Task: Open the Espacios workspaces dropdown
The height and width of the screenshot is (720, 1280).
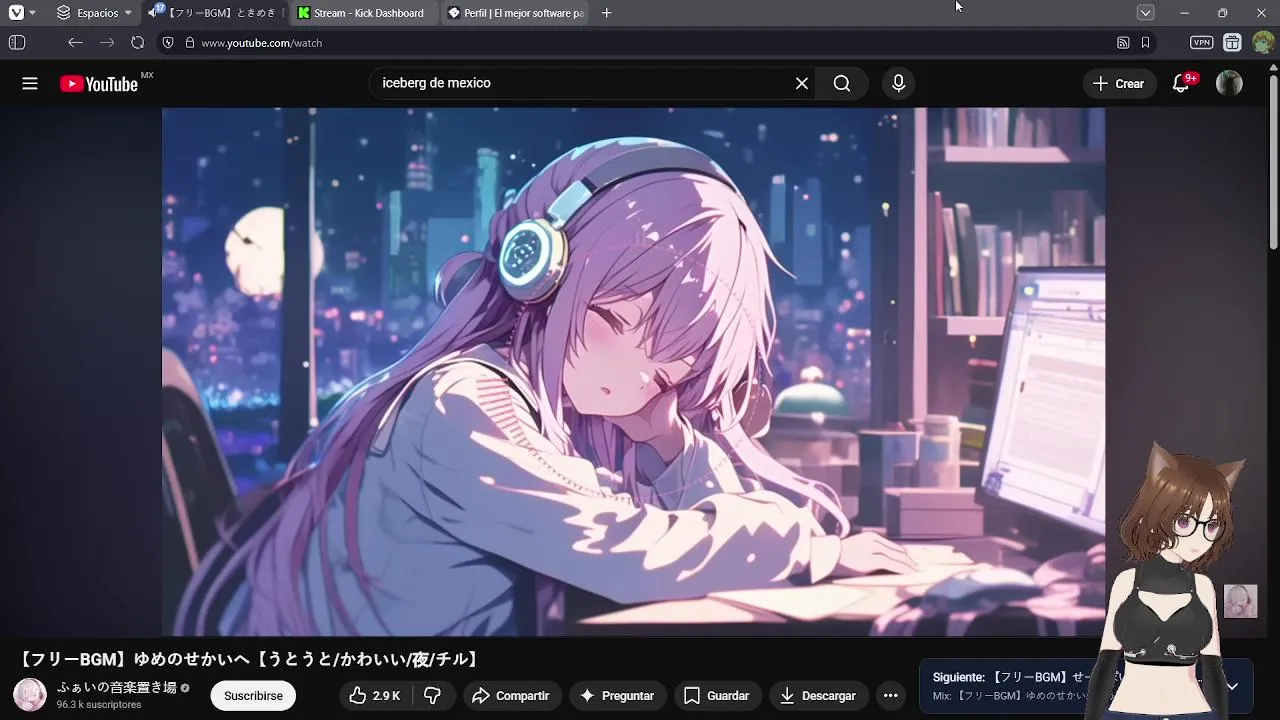Action: point(95,13)
